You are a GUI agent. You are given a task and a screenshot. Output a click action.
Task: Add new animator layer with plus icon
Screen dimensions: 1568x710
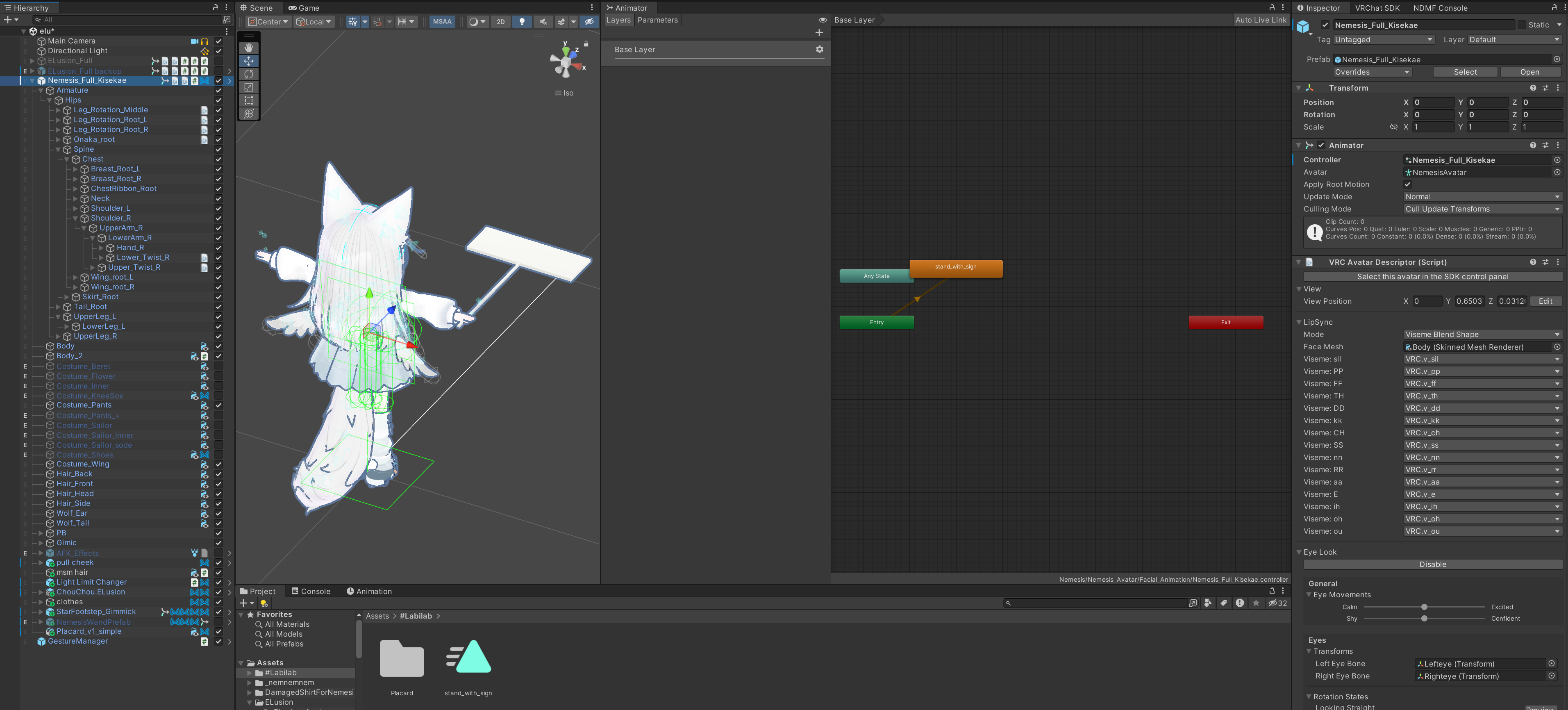pyautogui.click(x=819, y=32)
